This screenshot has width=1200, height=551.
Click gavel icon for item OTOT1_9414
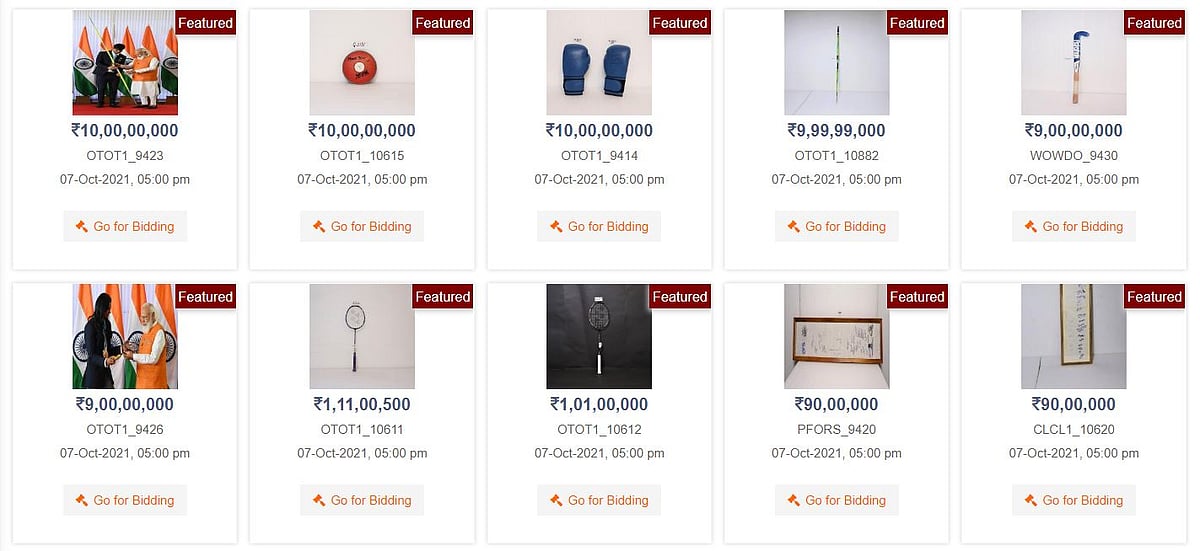(x=556, y=227)
